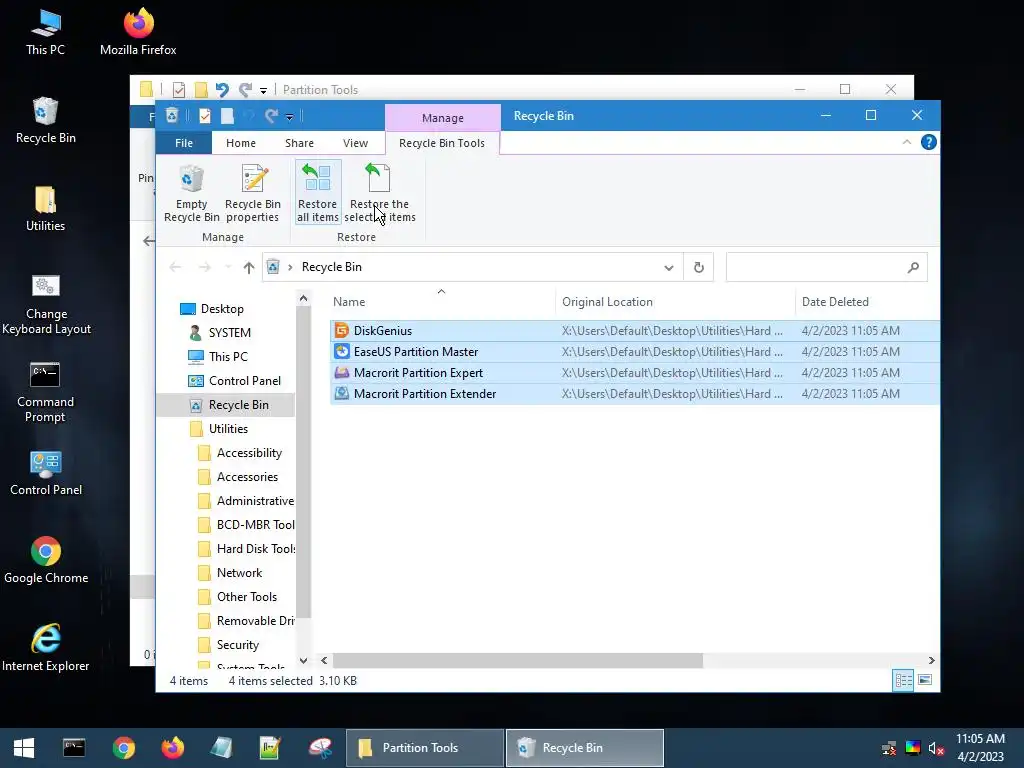This screenshot has height=768, width=1024.
Task: Open the This PC desktop icon
Action: click(45, 33)
